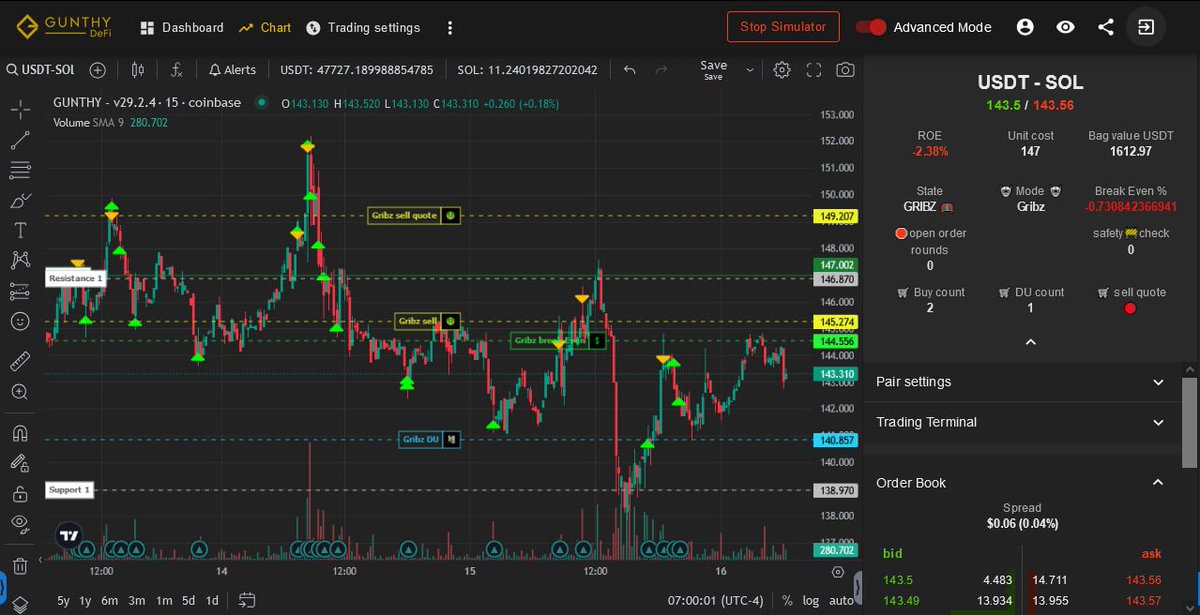
Task: Click the Stop Simulator button
Action: [783, 27]
